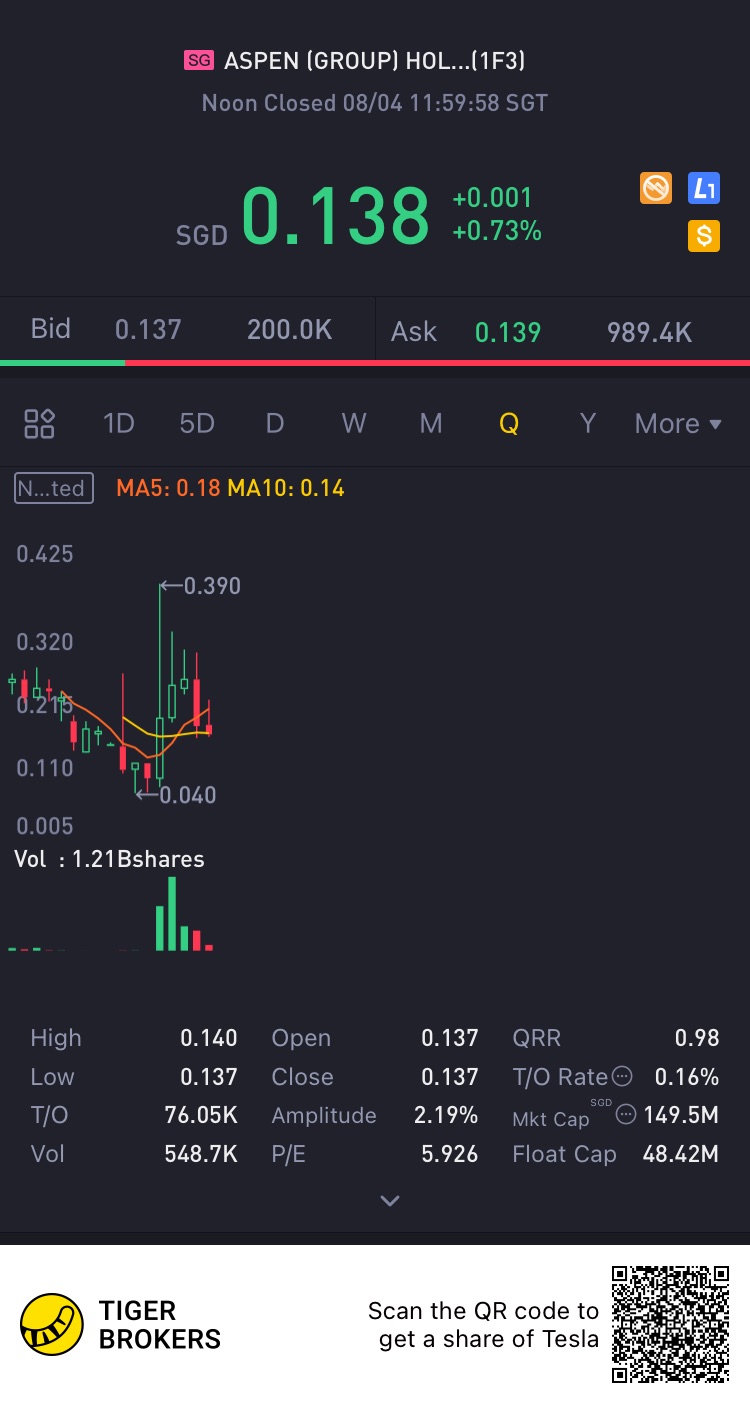The image size is (750, 1405).
Task: Select the Q quarterly chart tab
Action: pos(509,424)
